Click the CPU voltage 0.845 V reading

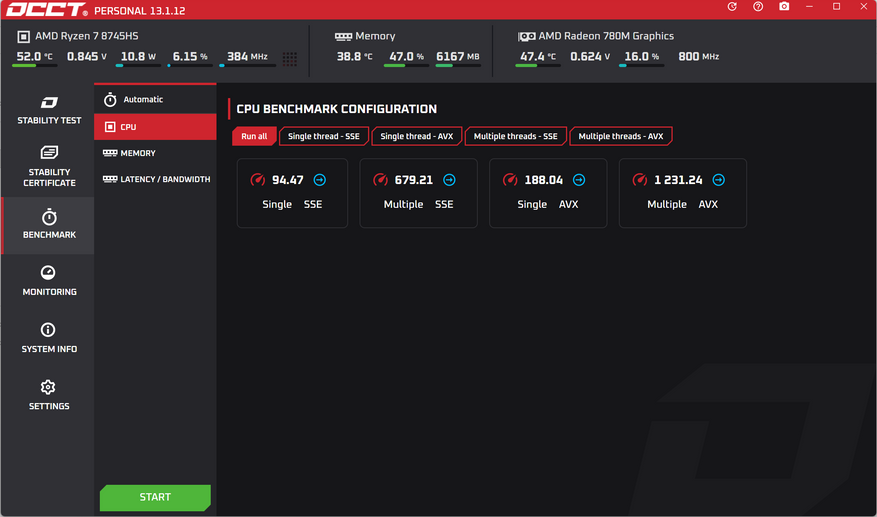pos(87,57)
